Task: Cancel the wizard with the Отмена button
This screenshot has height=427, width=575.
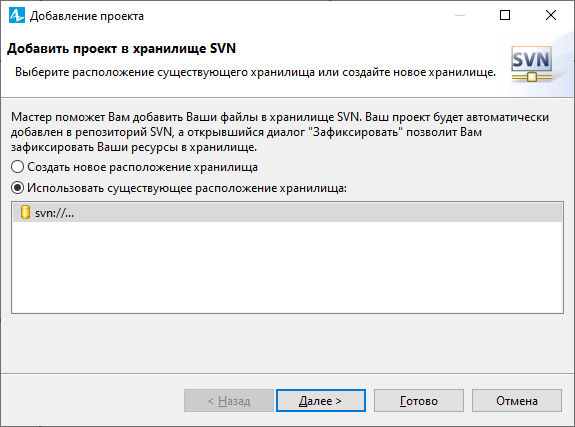Action: (517, 401)
